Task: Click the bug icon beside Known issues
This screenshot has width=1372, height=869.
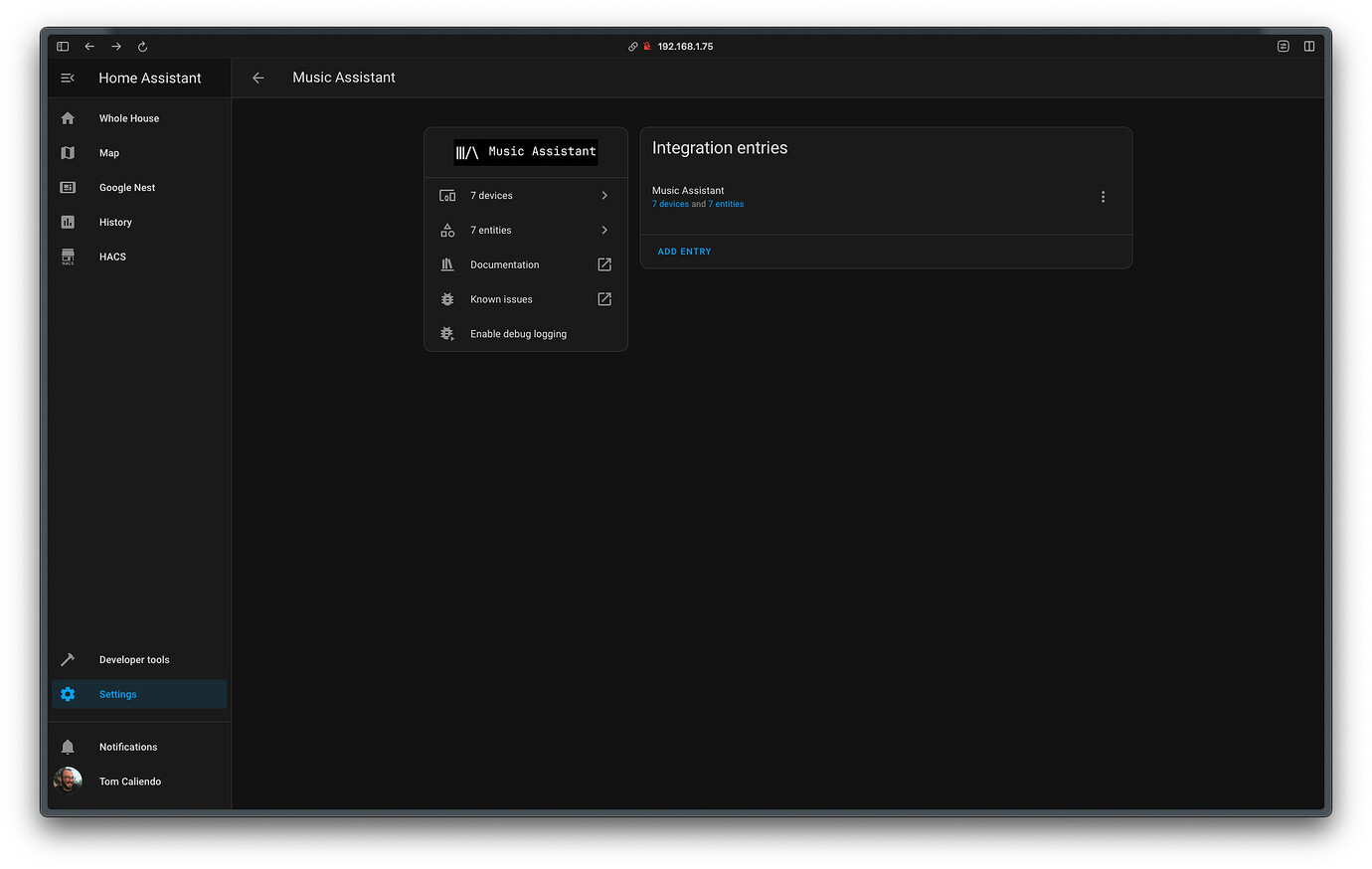Action: (447, 298)
